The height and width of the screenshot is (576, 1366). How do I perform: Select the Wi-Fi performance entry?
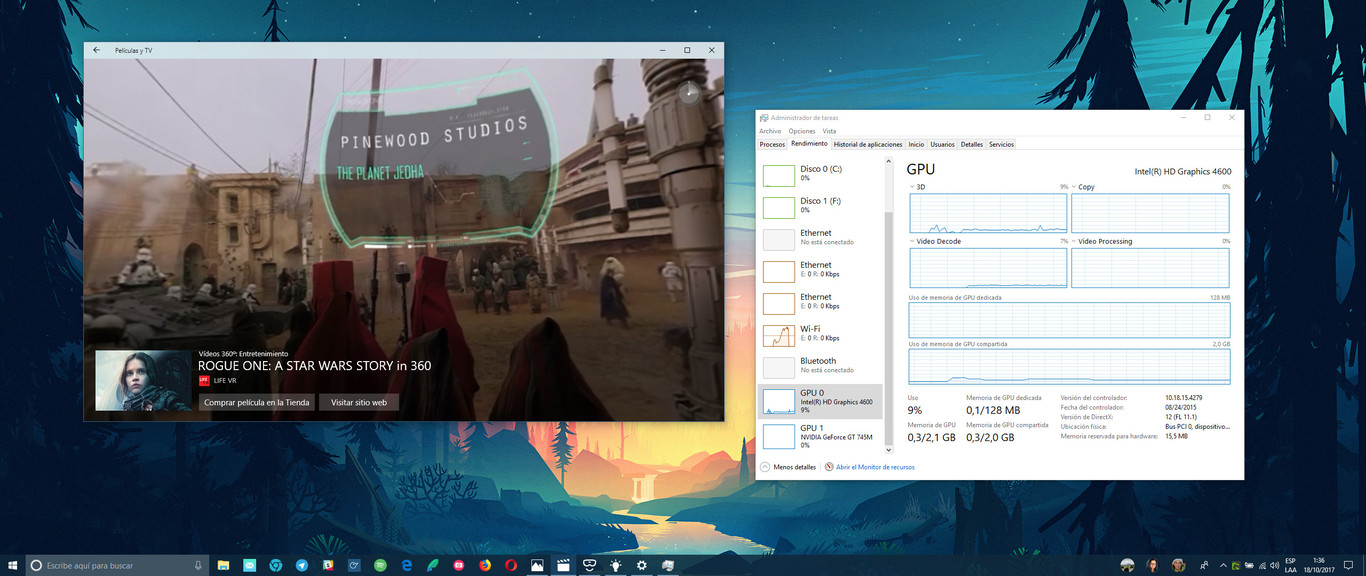point(820,335)
